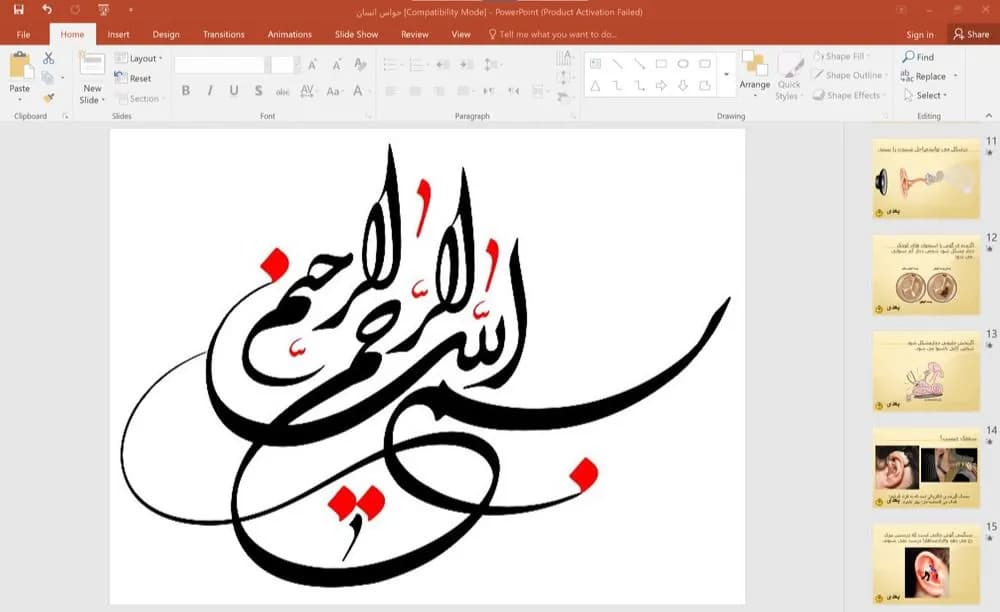This screenshot has height=612, width=1000.
Task: Switch to the Insert tab
Action: 118,34
